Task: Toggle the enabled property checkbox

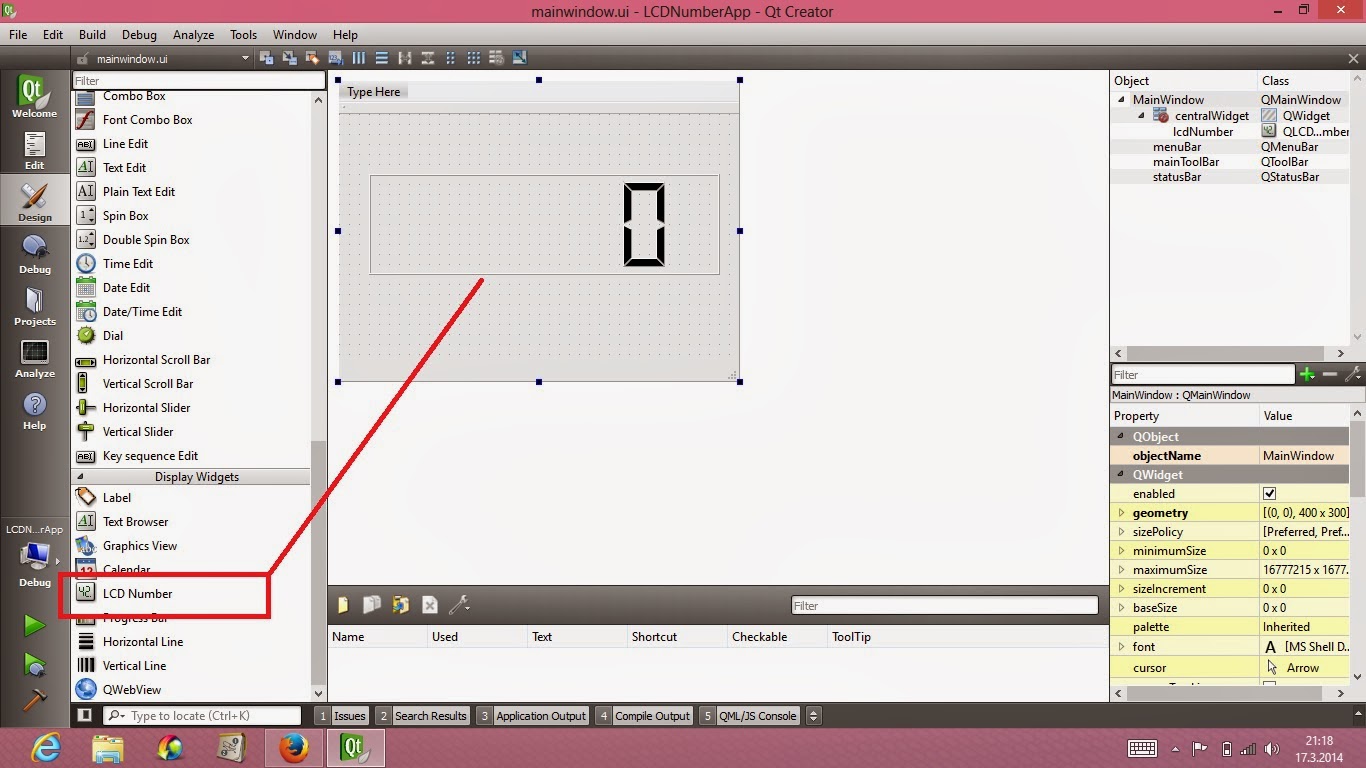Action: click(x=1269, y=493)
